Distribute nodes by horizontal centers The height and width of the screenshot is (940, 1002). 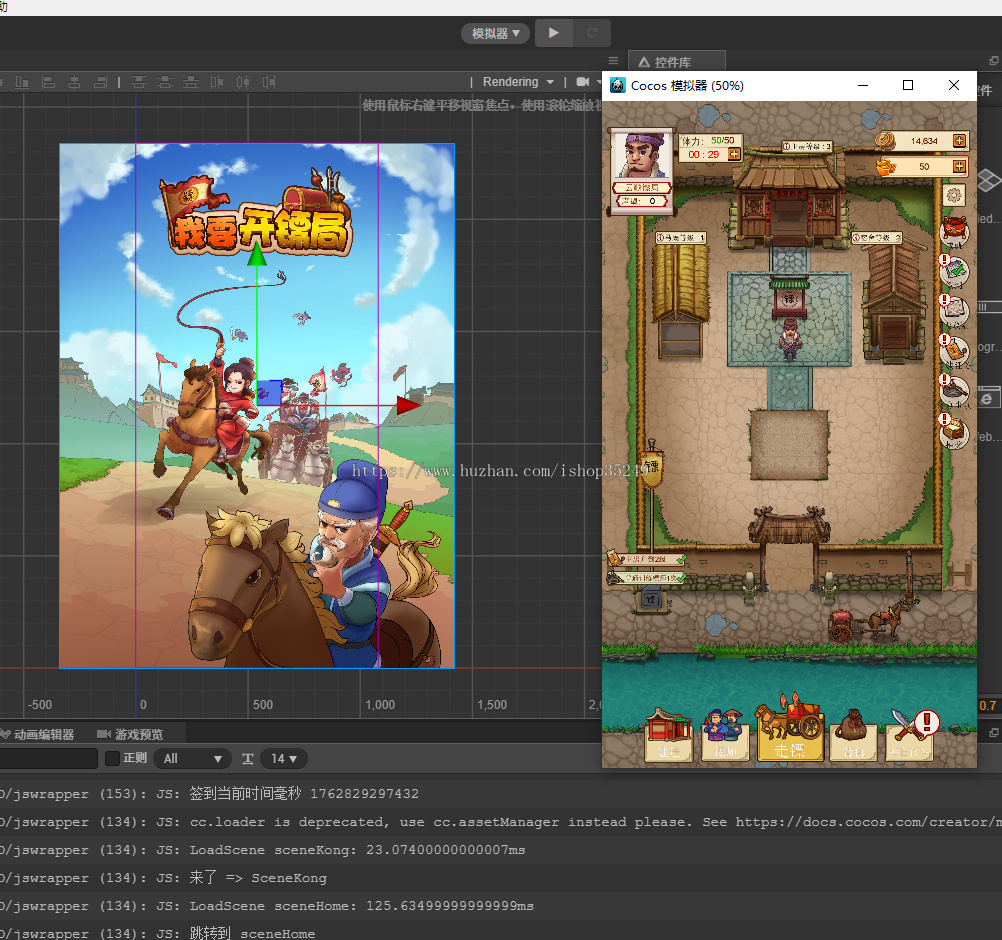click(243, 82)
